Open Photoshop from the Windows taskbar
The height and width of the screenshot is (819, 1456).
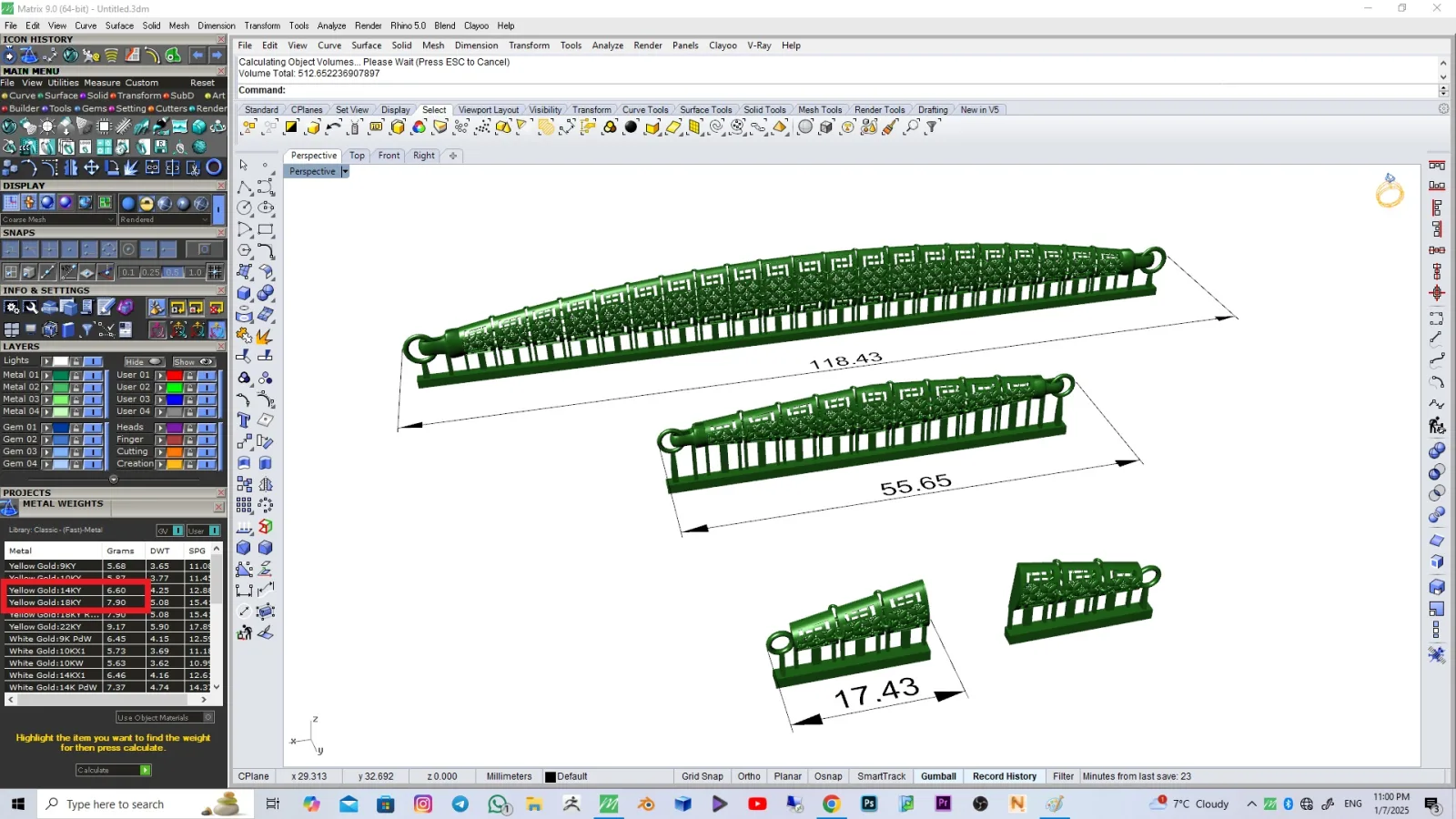click(x=869, y=804)
